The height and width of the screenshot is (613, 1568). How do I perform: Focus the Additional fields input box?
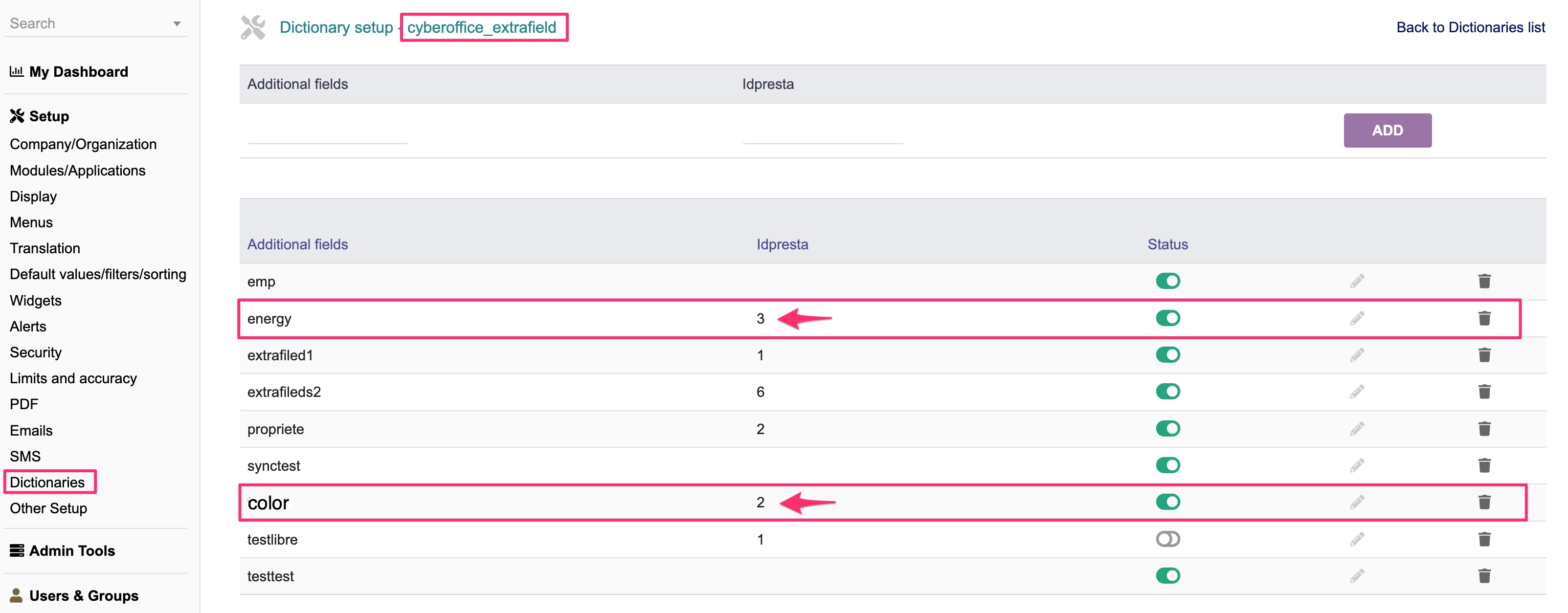coord(328,130)
